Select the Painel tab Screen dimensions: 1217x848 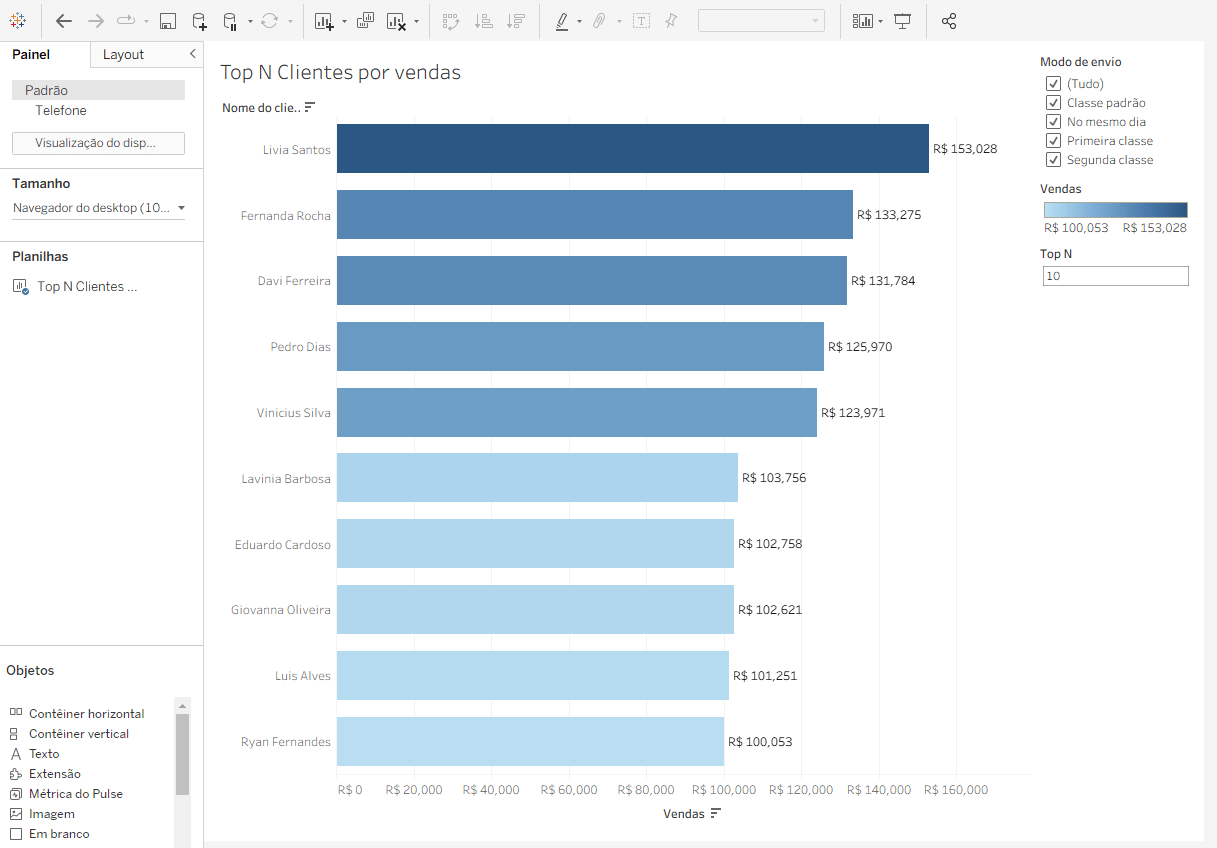click(31, 54)
